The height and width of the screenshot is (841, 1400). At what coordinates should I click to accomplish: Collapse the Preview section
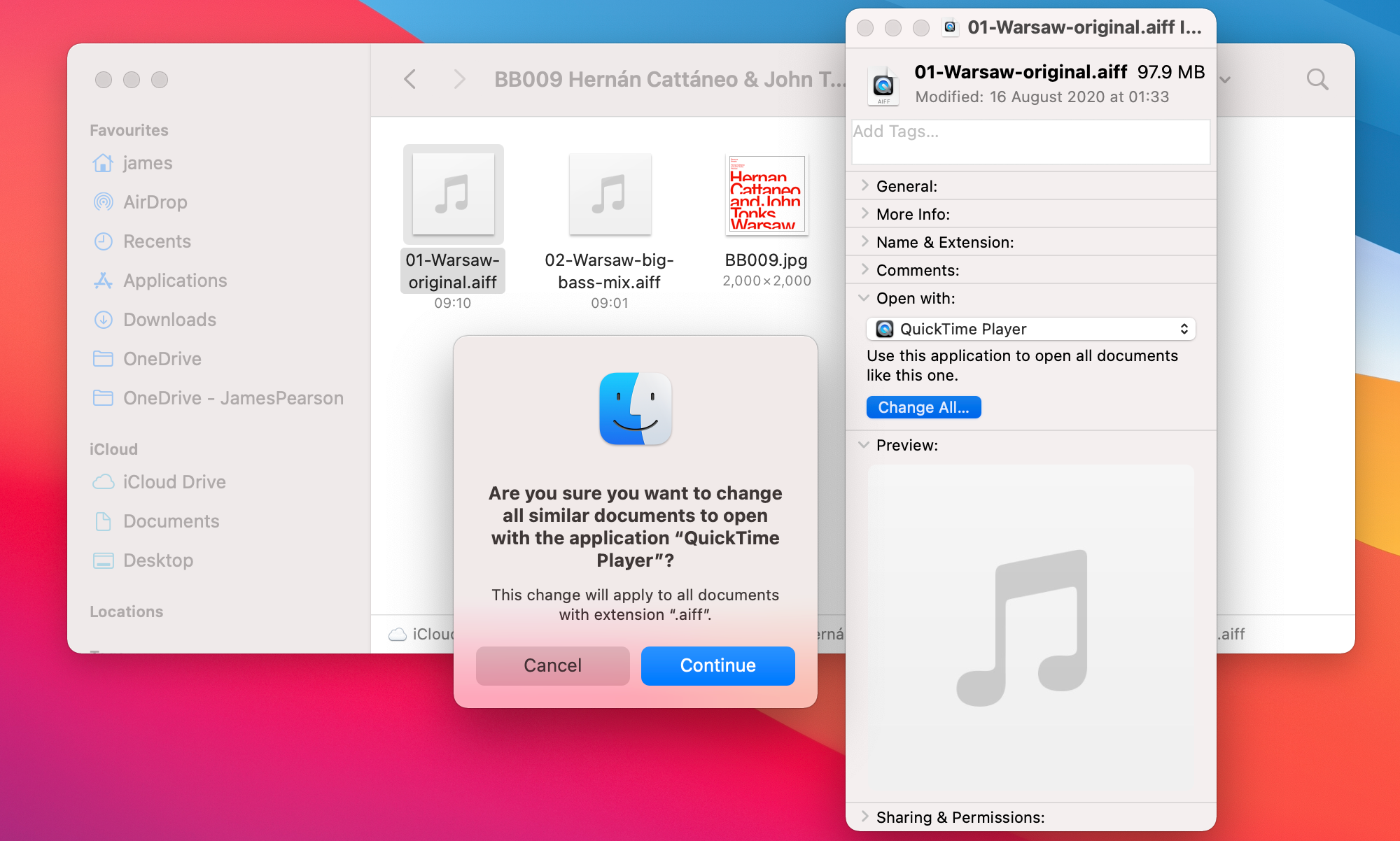(864, 445)
